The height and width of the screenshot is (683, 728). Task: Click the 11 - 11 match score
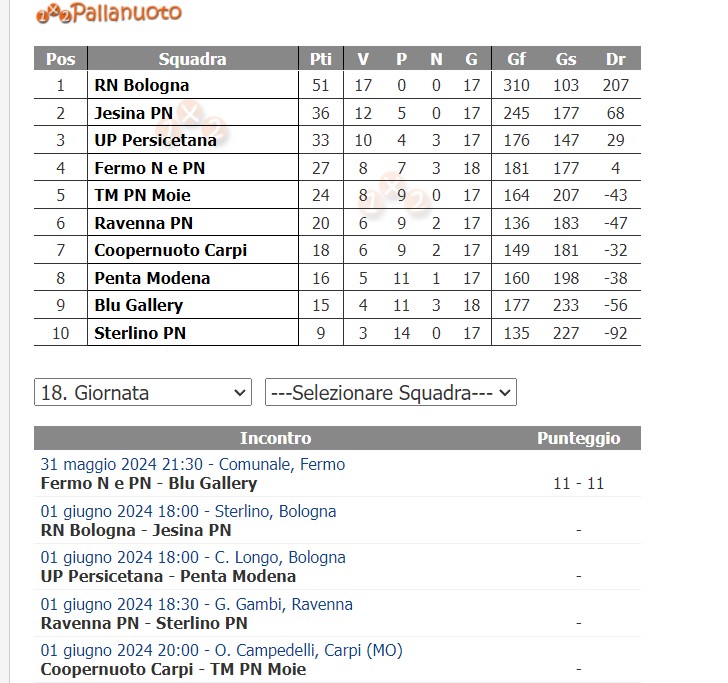pos(578,484)
